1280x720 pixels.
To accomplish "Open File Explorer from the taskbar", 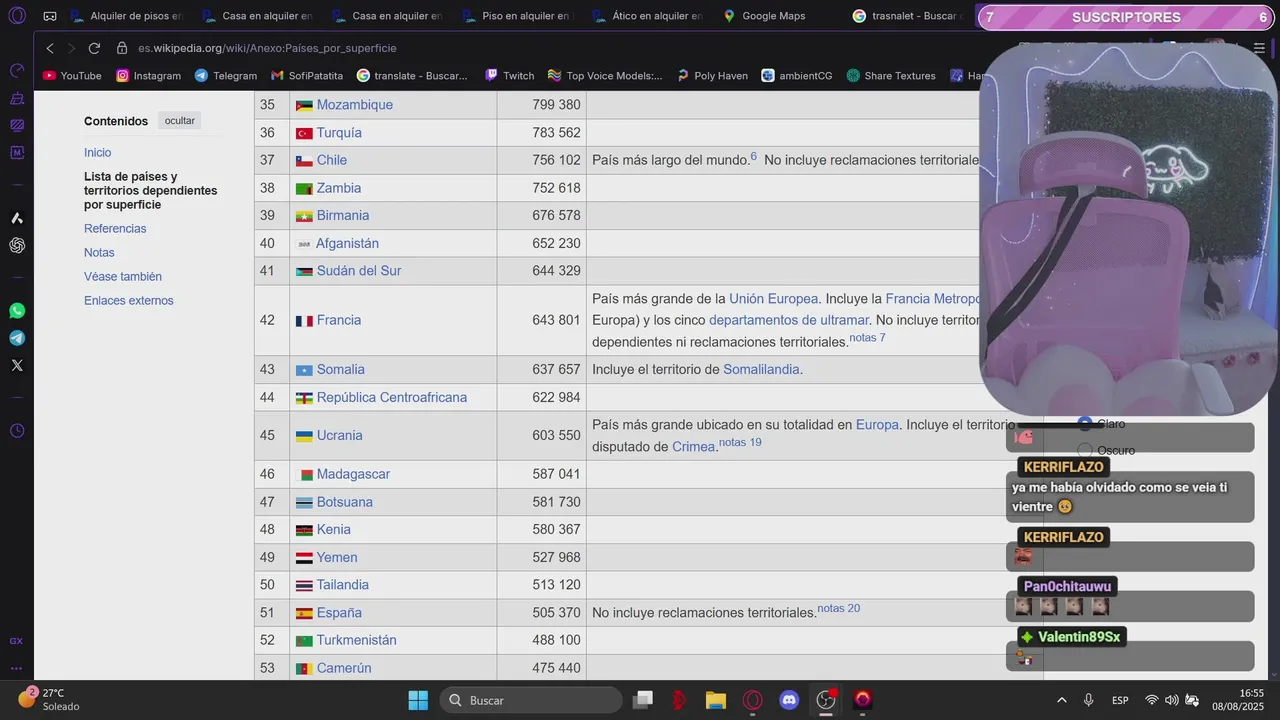I will tap(715, 700).
